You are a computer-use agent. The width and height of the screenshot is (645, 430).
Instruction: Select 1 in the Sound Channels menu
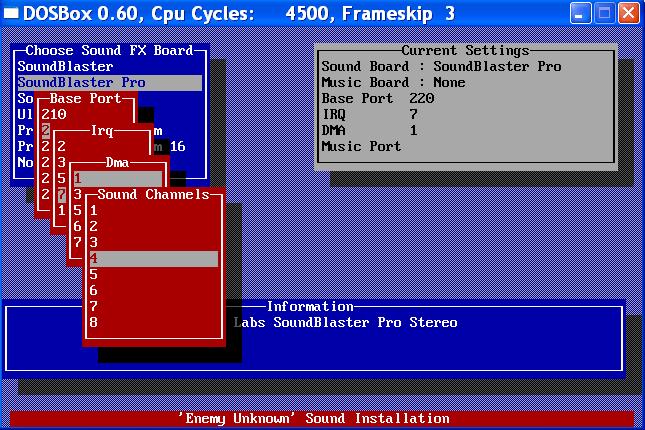point(154,211)
